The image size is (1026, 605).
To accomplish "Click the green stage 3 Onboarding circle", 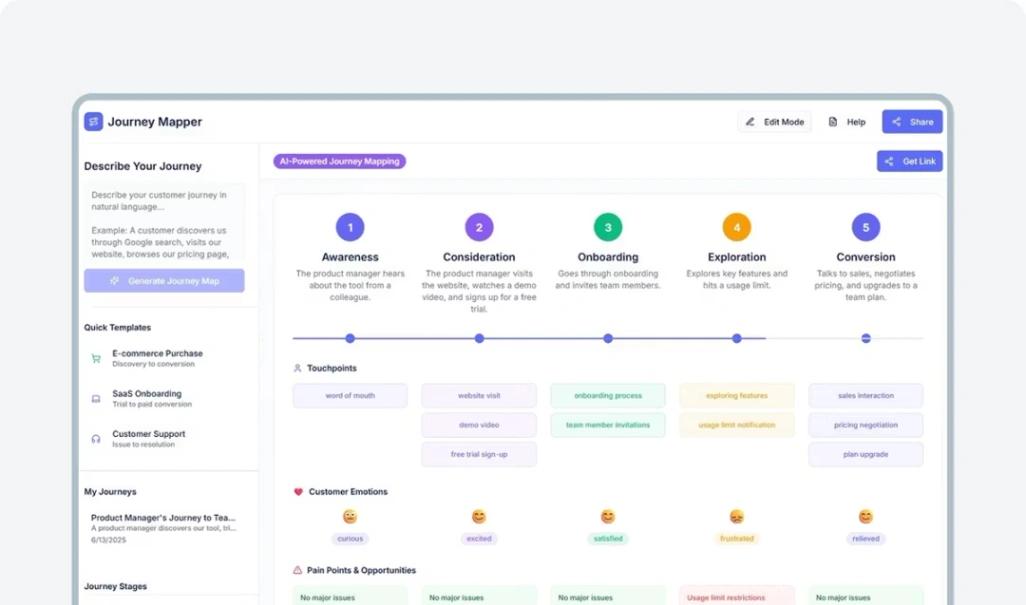I will pos(608,228).
